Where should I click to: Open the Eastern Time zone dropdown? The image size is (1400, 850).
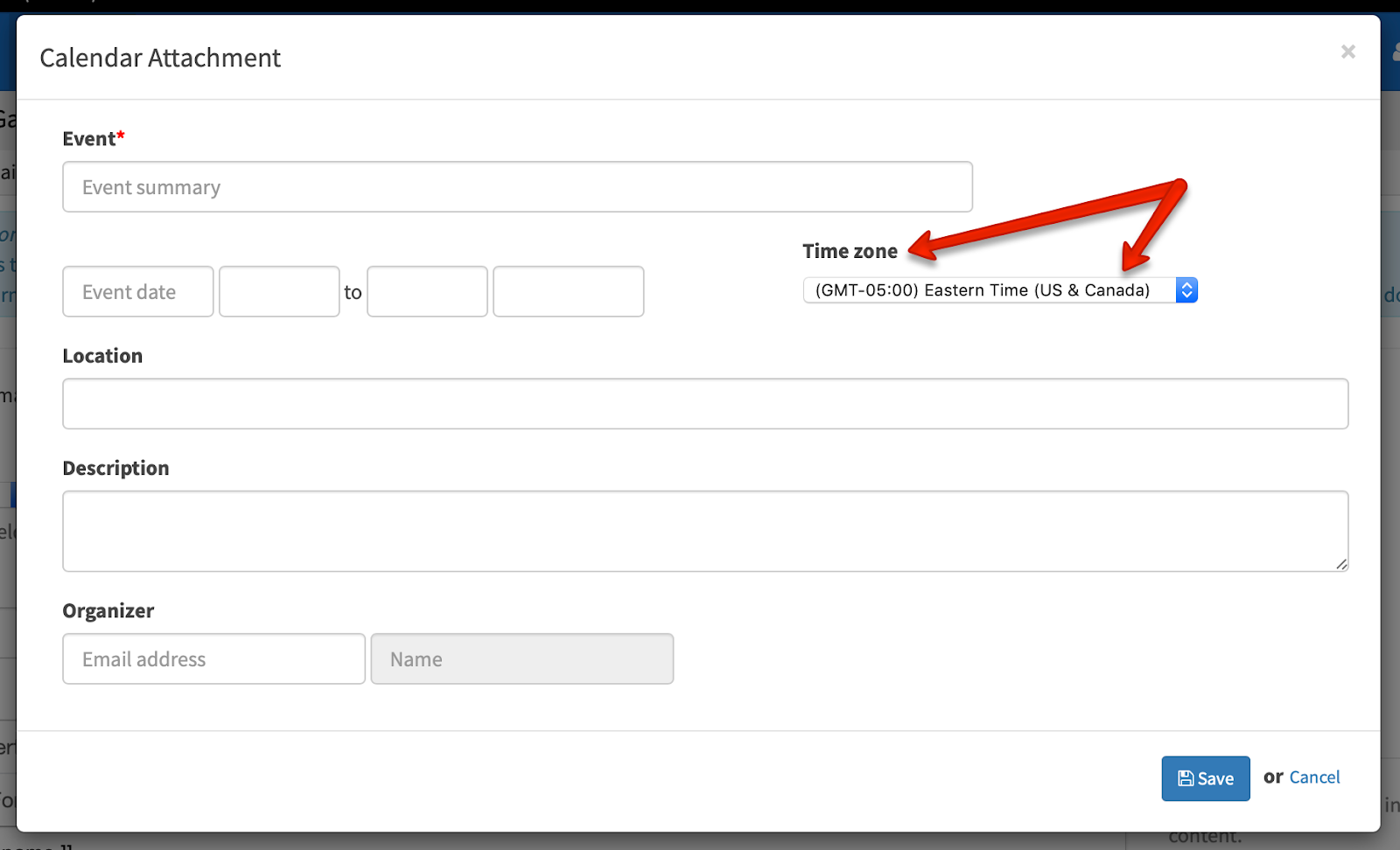[999, 290]
